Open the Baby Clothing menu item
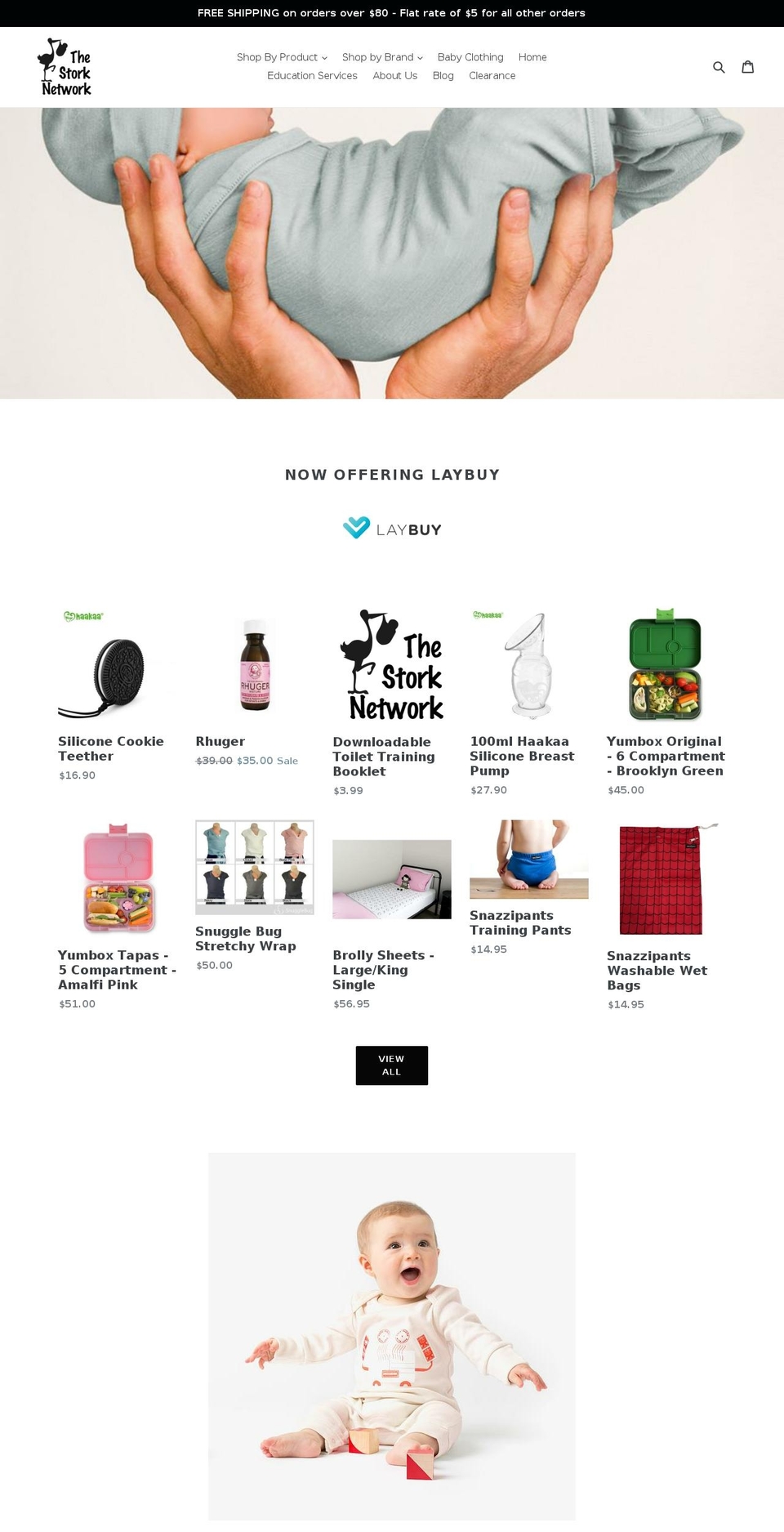The width and height of the screenshot is (784, 1532). tap(470, 57)
